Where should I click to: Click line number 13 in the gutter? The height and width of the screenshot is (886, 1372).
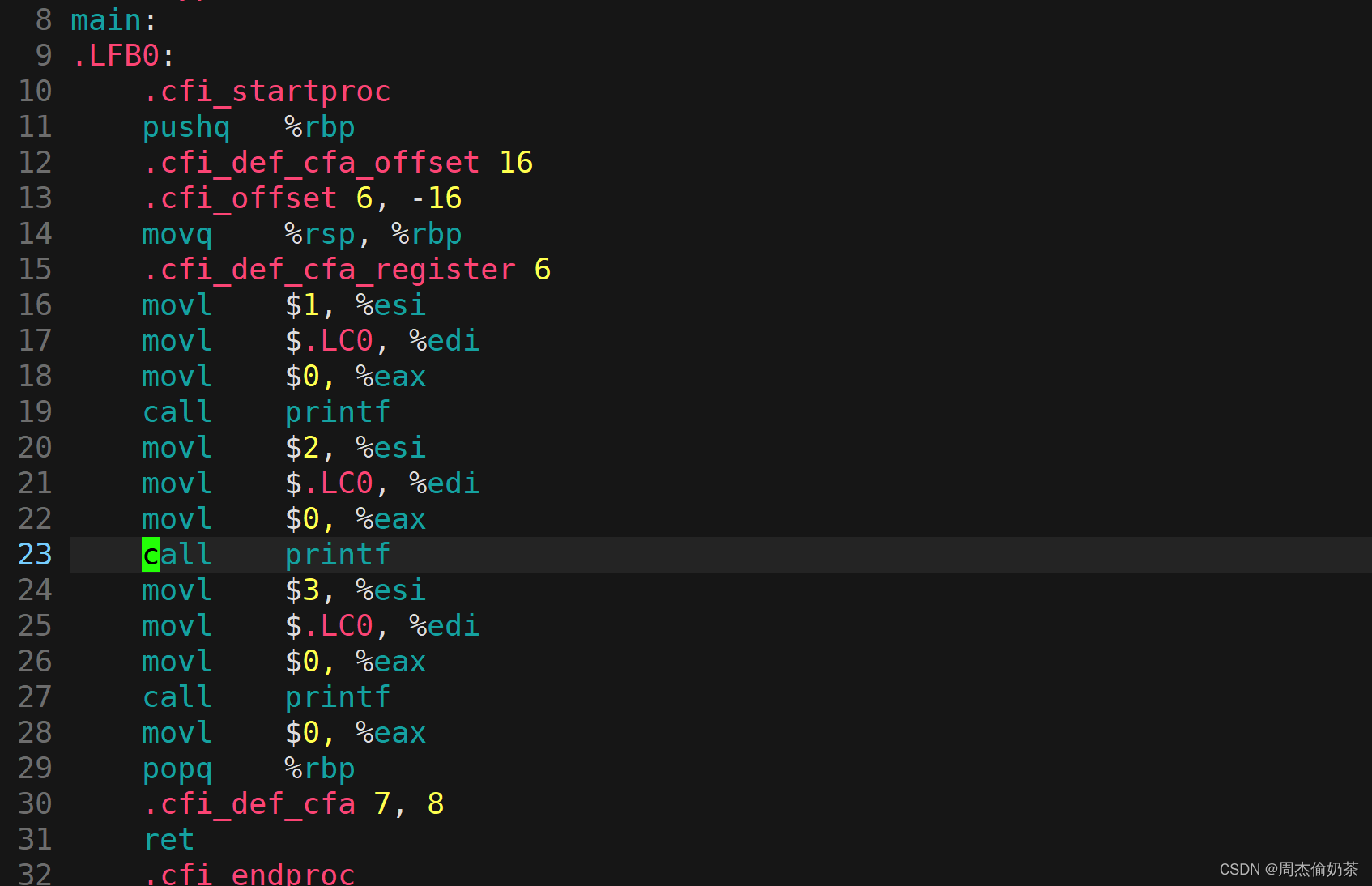pos(35,198)
